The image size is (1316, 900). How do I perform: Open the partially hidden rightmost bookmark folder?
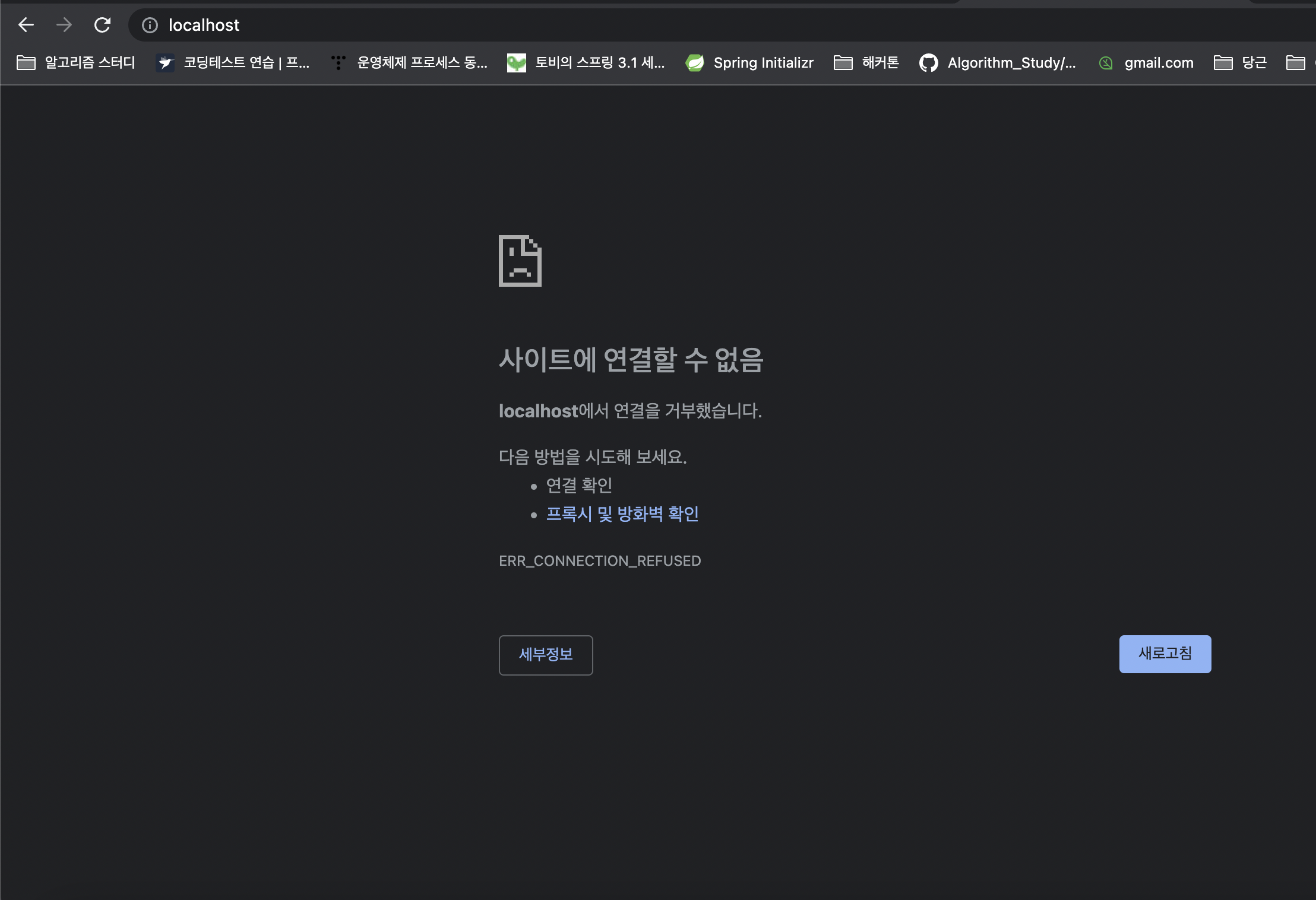coord(1297,62)
